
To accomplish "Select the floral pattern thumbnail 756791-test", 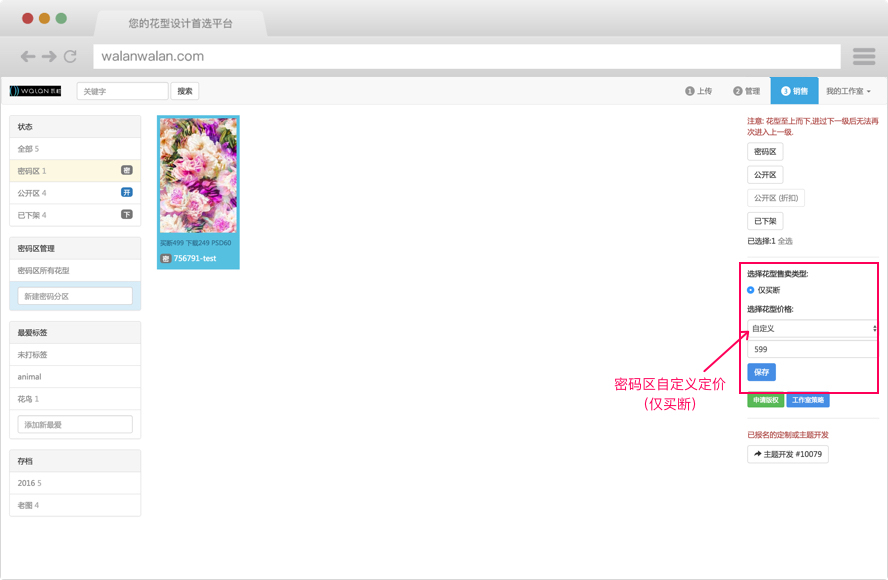I will (198, 176).
